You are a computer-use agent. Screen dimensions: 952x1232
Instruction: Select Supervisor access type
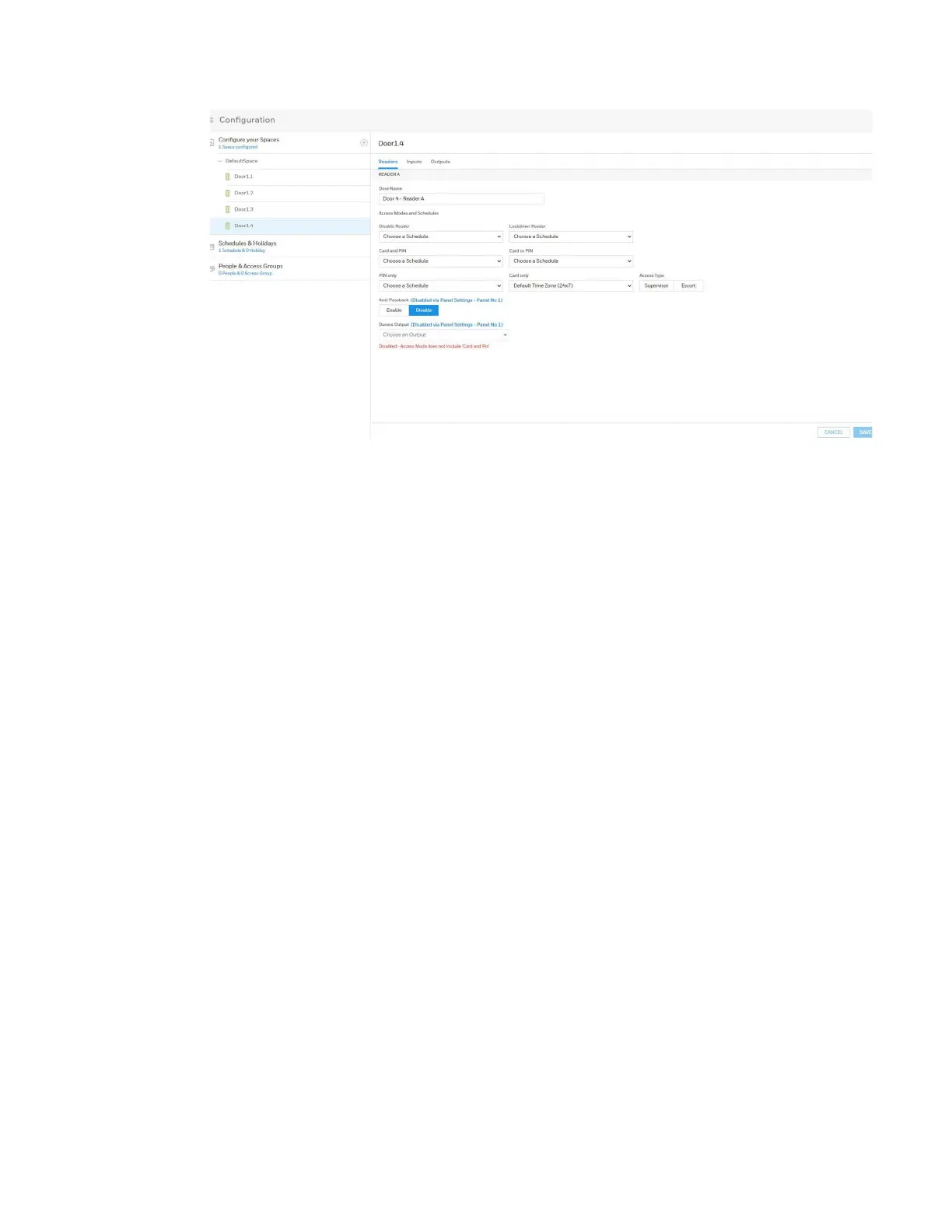click(x=656, y=285)
